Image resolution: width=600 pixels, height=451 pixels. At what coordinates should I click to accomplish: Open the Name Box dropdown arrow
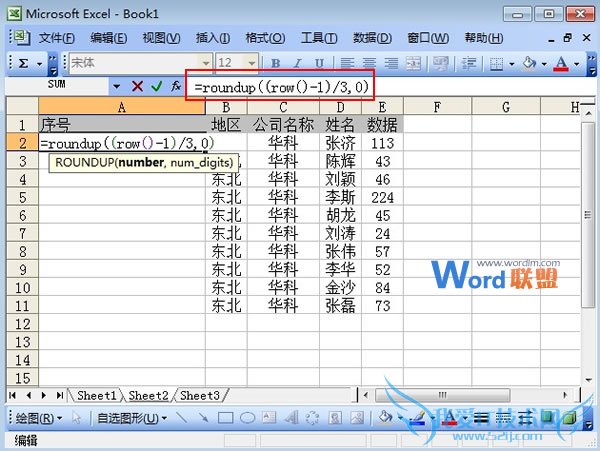(117, 86)
